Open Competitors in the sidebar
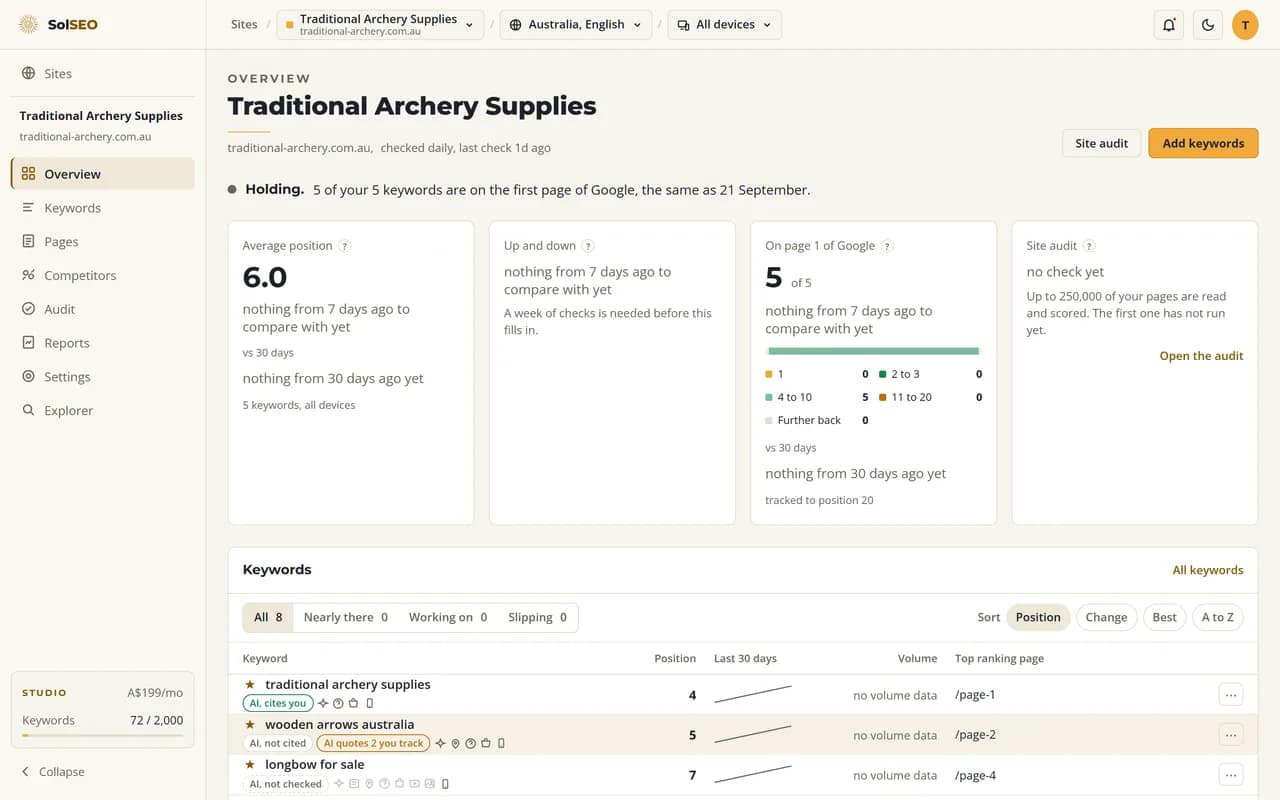 point(102,275)
